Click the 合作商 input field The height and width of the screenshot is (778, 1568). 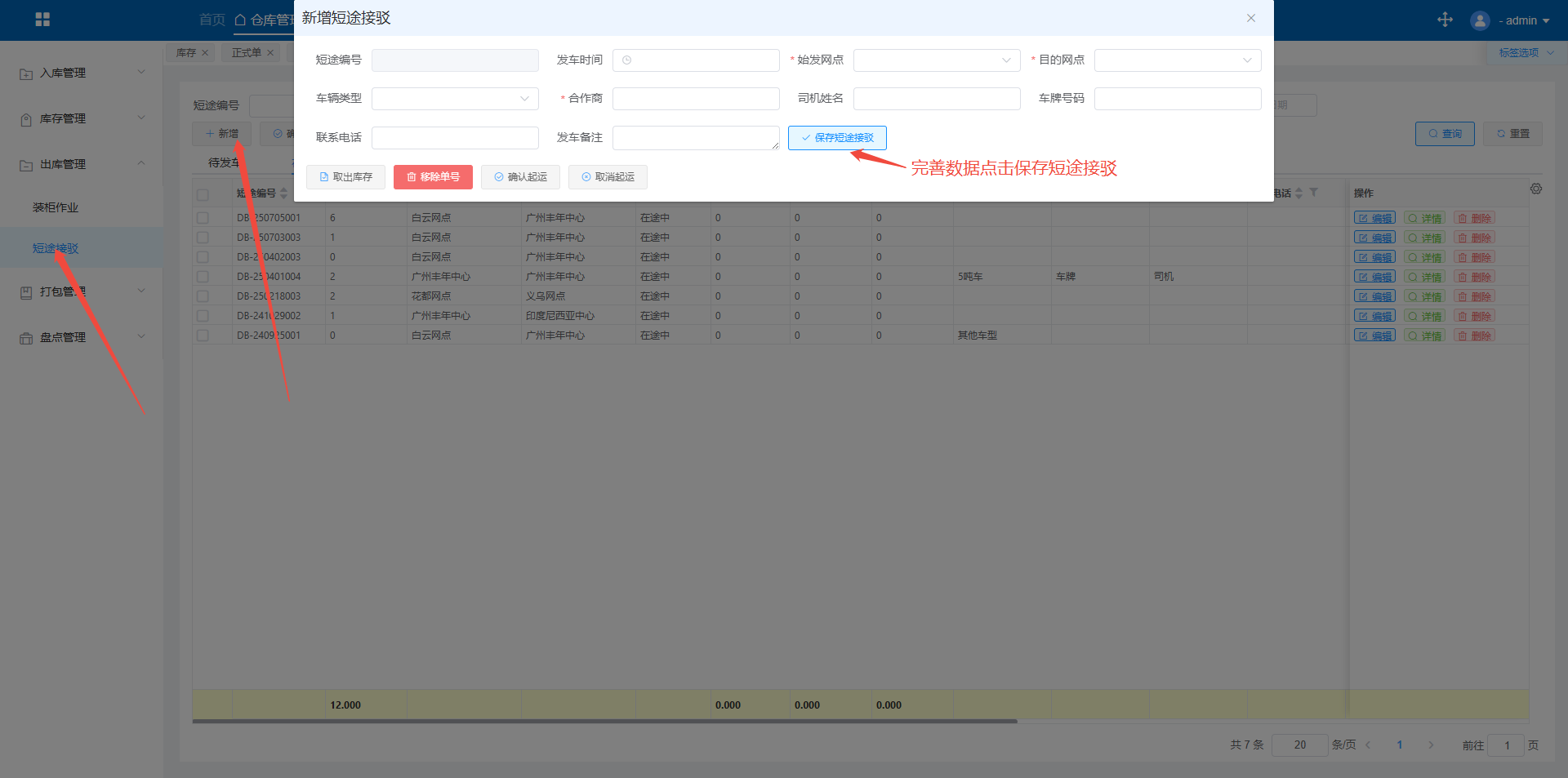click(695, 99)
